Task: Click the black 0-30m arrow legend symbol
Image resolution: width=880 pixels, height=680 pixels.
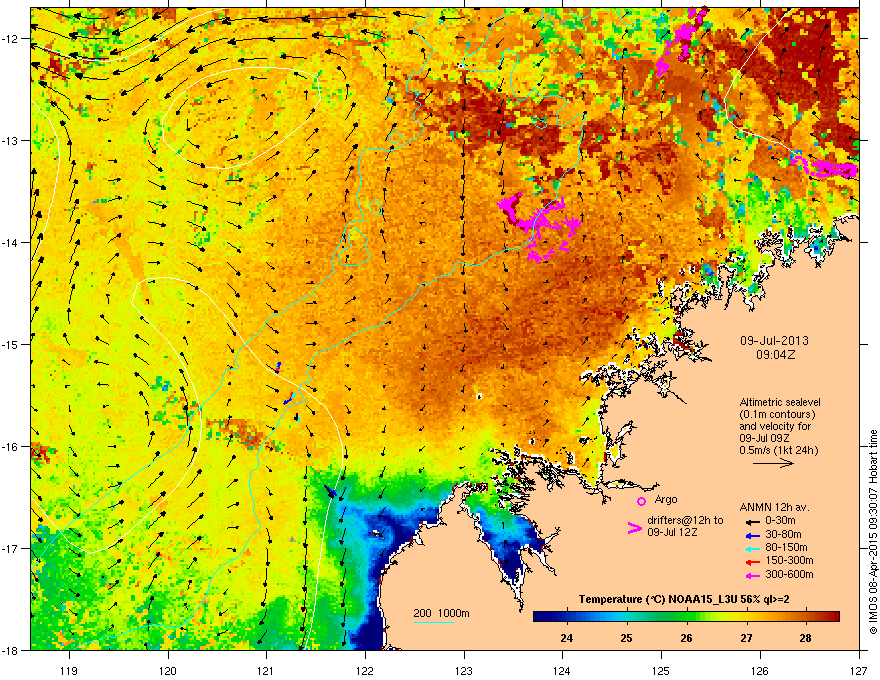Action: tap(752, 521)
